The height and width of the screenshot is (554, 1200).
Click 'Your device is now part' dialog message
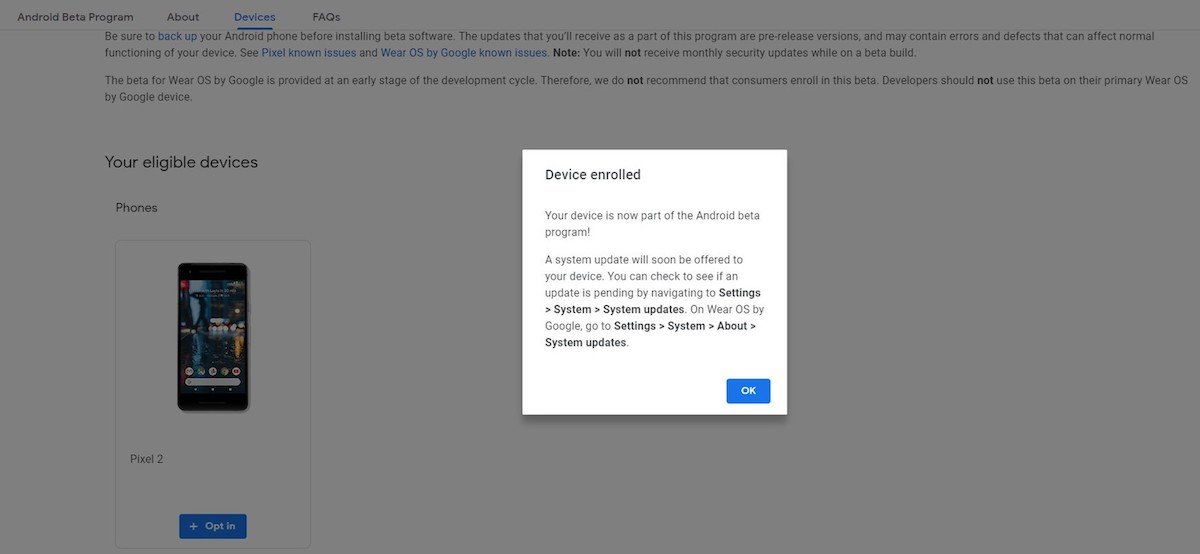[652, 224]
